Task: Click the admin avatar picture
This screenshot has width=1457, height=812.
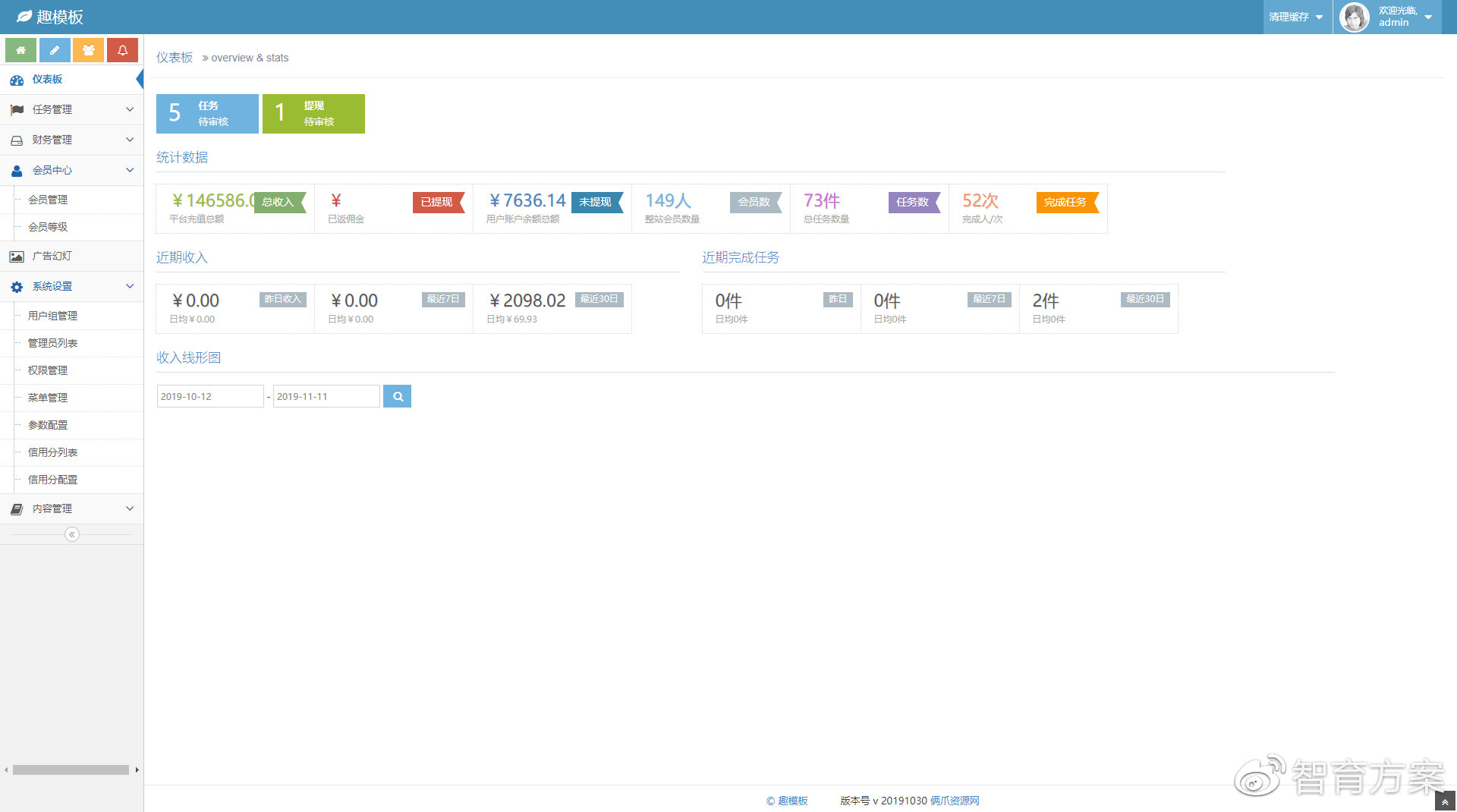Action: pyautogui.click(x=1355, y=17)
